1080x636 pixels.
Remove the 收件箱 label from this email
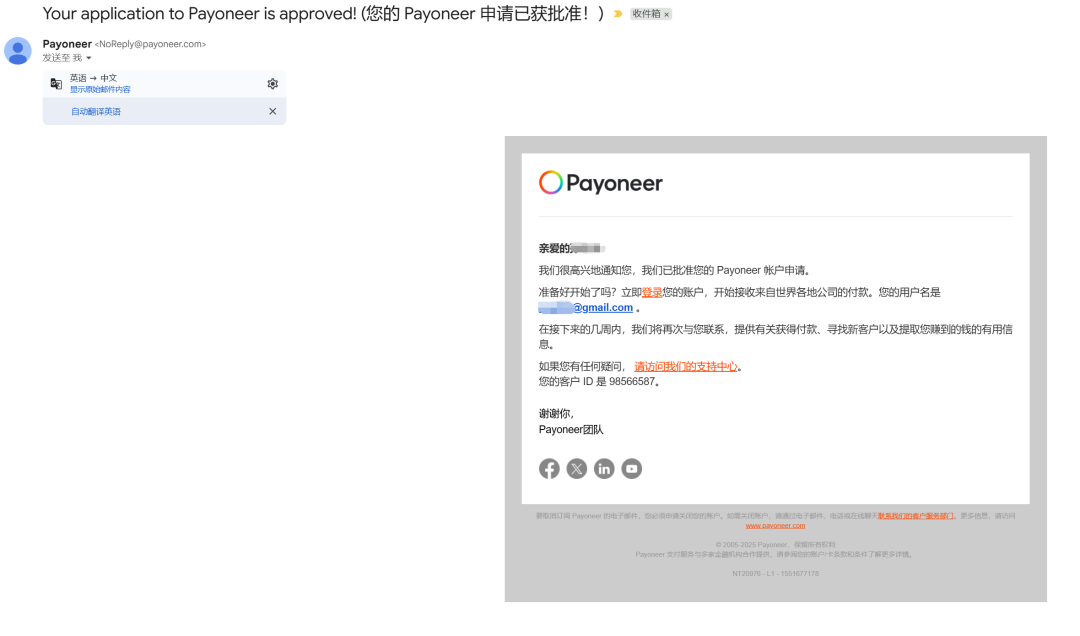tap(666, 14)
